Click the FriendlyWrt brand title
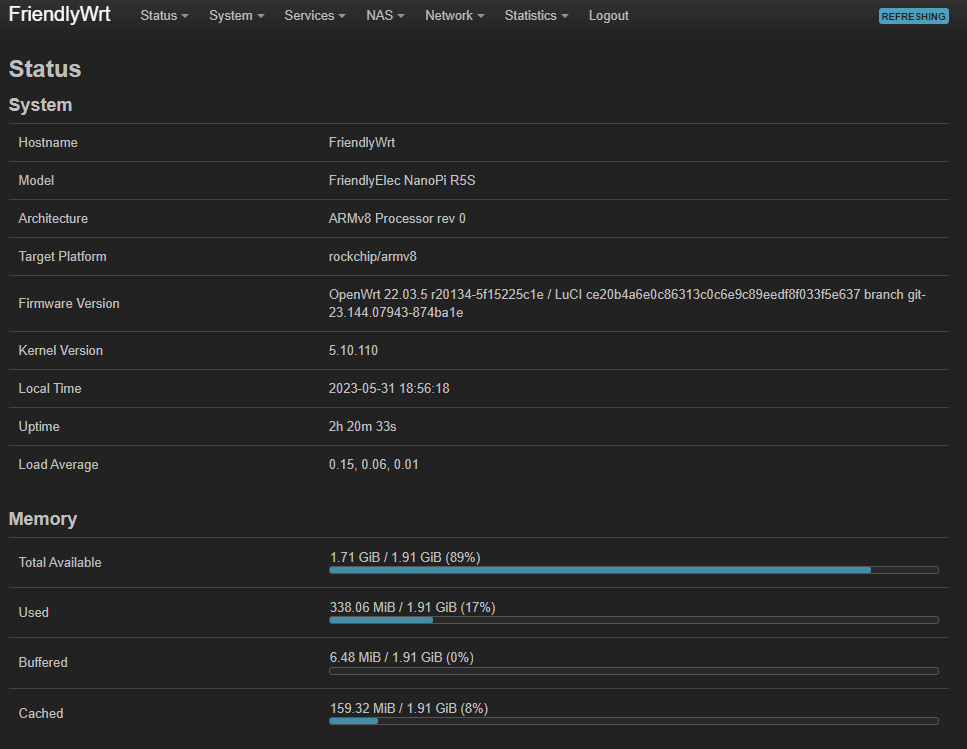 coord(59,15)
